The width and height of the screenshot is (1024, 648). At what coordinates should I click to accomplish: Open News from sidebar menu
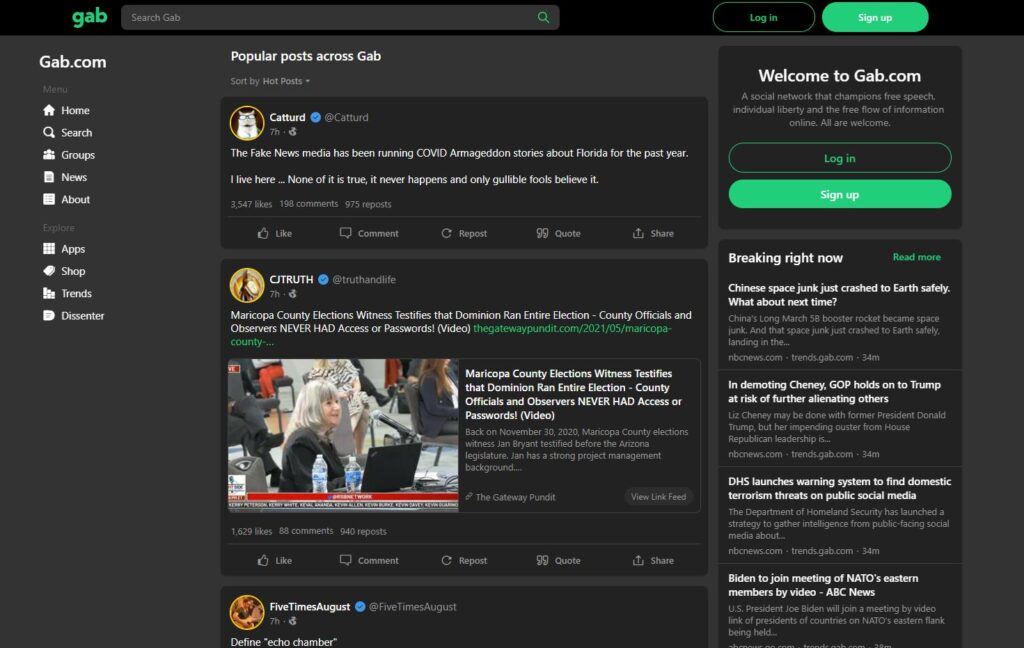tap(65, 177)
